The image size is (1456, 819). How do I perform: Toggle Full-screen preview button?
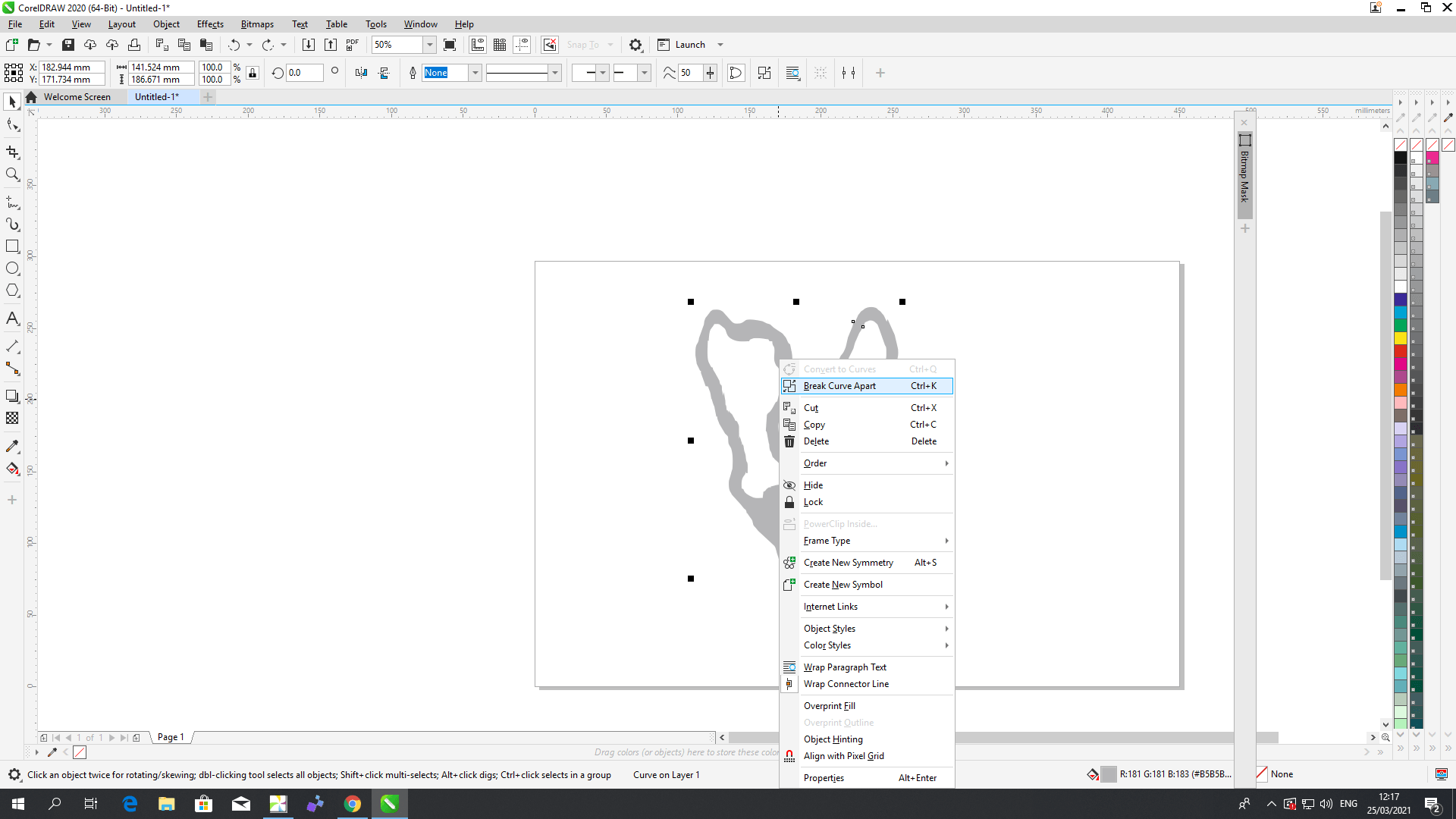pyautogui.click(x=450, y=45)
